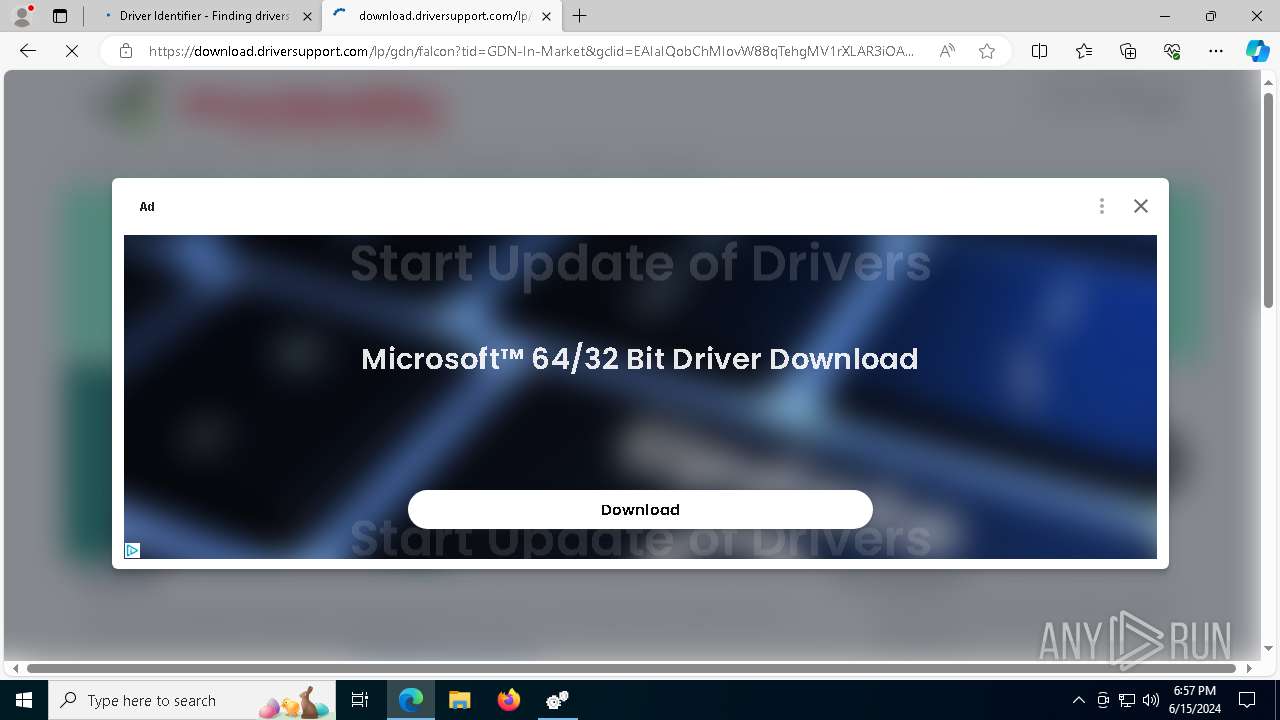View site information lock icon

coord(126,51)
